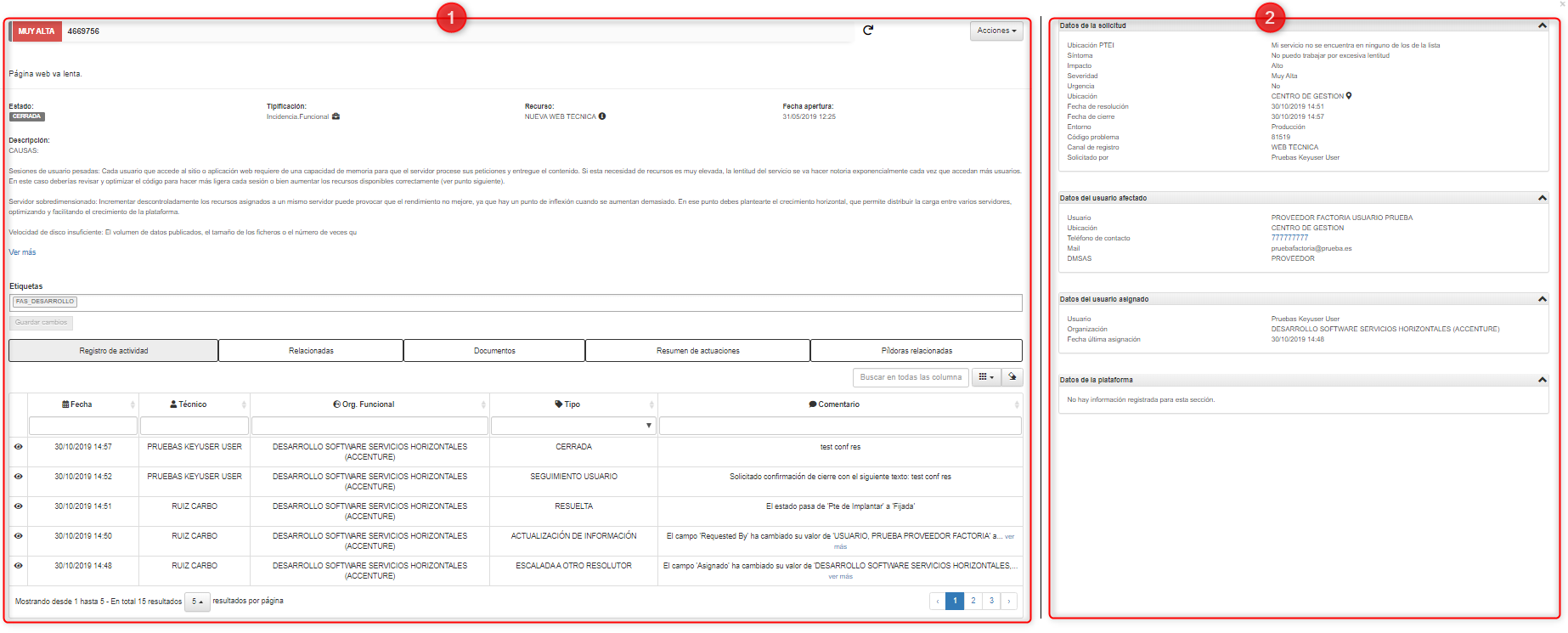1568x633 pixels.
Task: Collapse the Datos del usuario afectado panel
Action: [x=1542, y=198]
